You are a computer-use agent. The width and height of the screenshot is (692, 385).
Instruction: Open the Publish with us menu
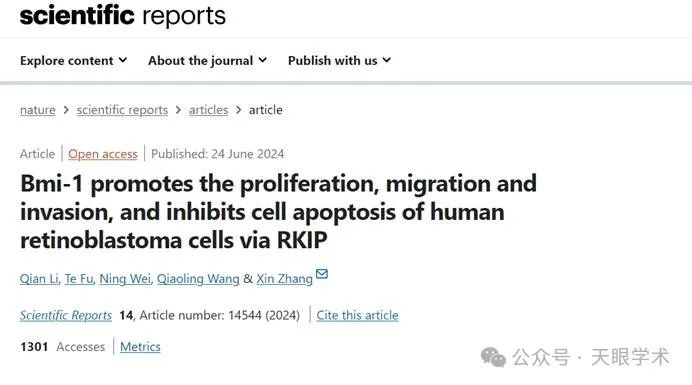(x=339, y=60)
